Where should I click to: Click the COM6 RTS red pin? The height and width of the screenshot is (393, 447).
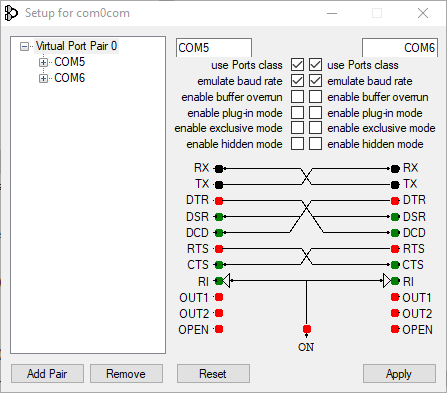tap(395, 249)
